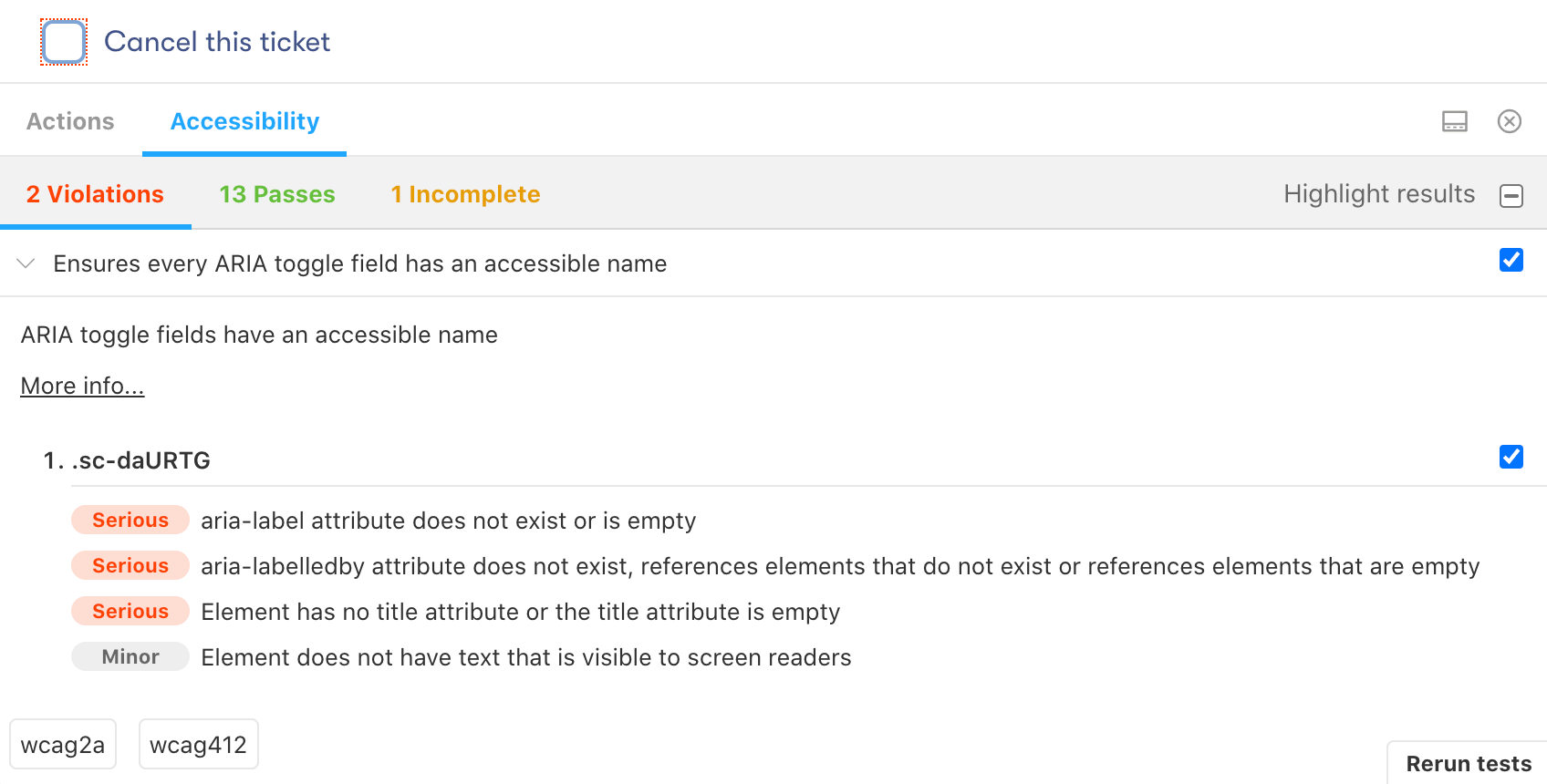Image resolution: width=1547 pixels, height=784 pixels.
Task: Select the Accessibility tab
Action: tap(244, 120)
